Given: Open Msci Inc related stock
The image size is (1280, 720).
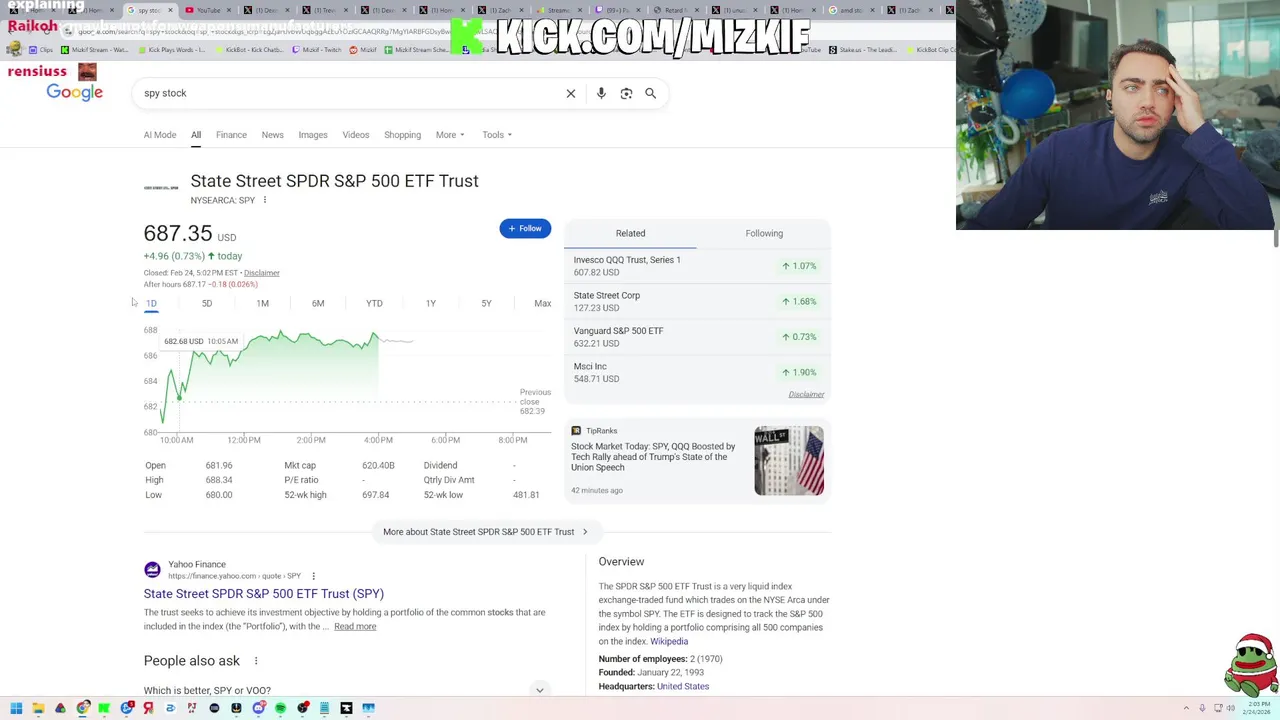Looking at the screenshot, I should pos(697,372).
